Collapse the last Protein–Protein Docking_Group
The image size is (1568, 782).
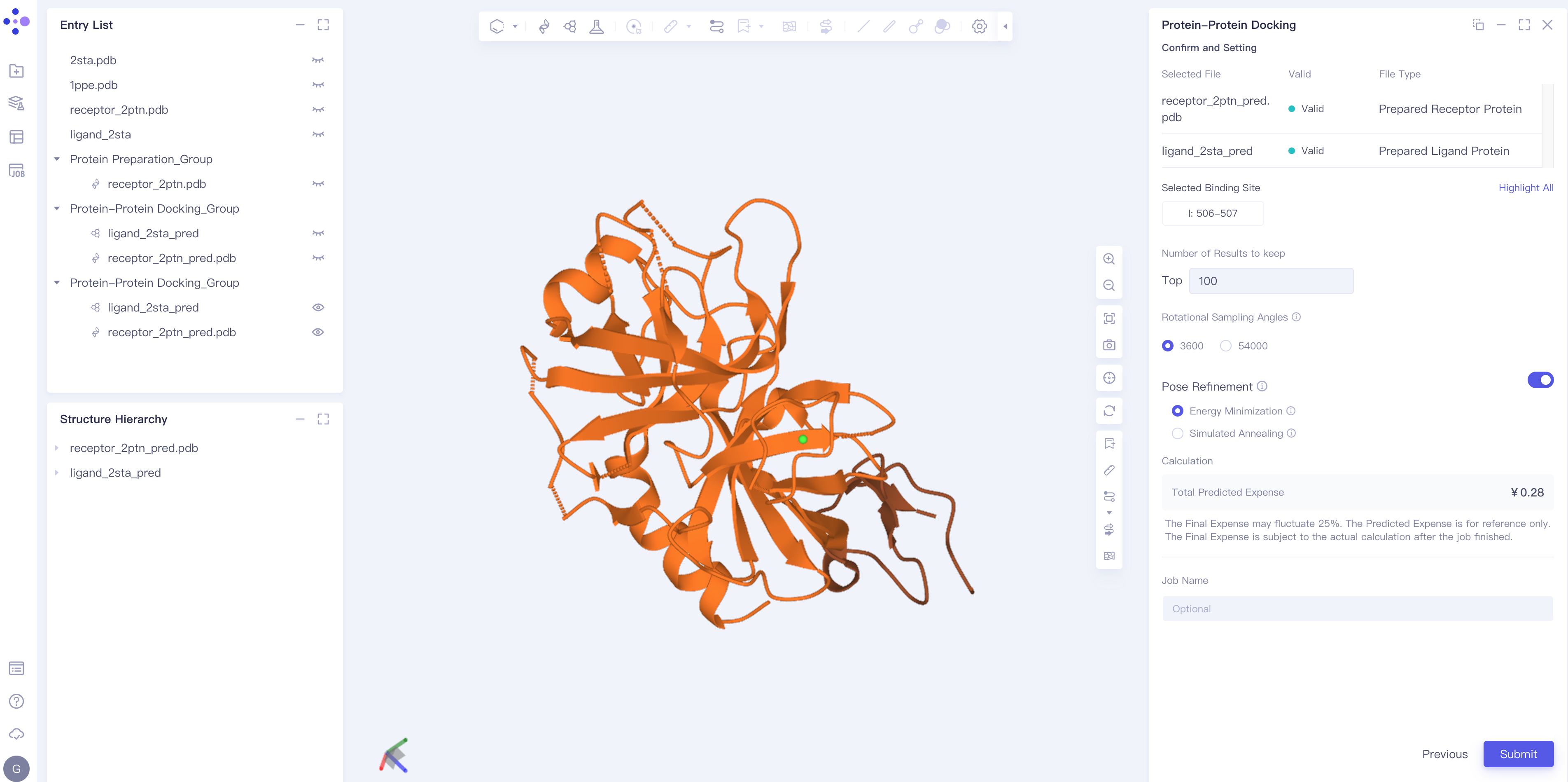[x=57, y=283]
